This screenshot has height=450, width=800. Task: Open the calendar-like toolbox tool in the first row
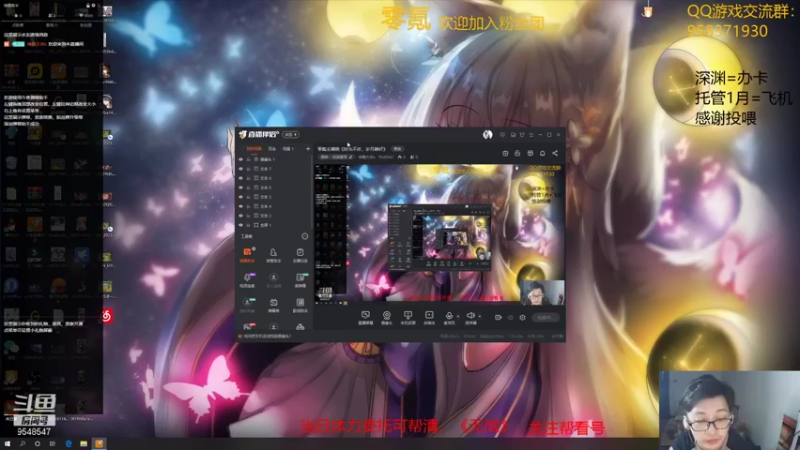[x=300, y=255]
